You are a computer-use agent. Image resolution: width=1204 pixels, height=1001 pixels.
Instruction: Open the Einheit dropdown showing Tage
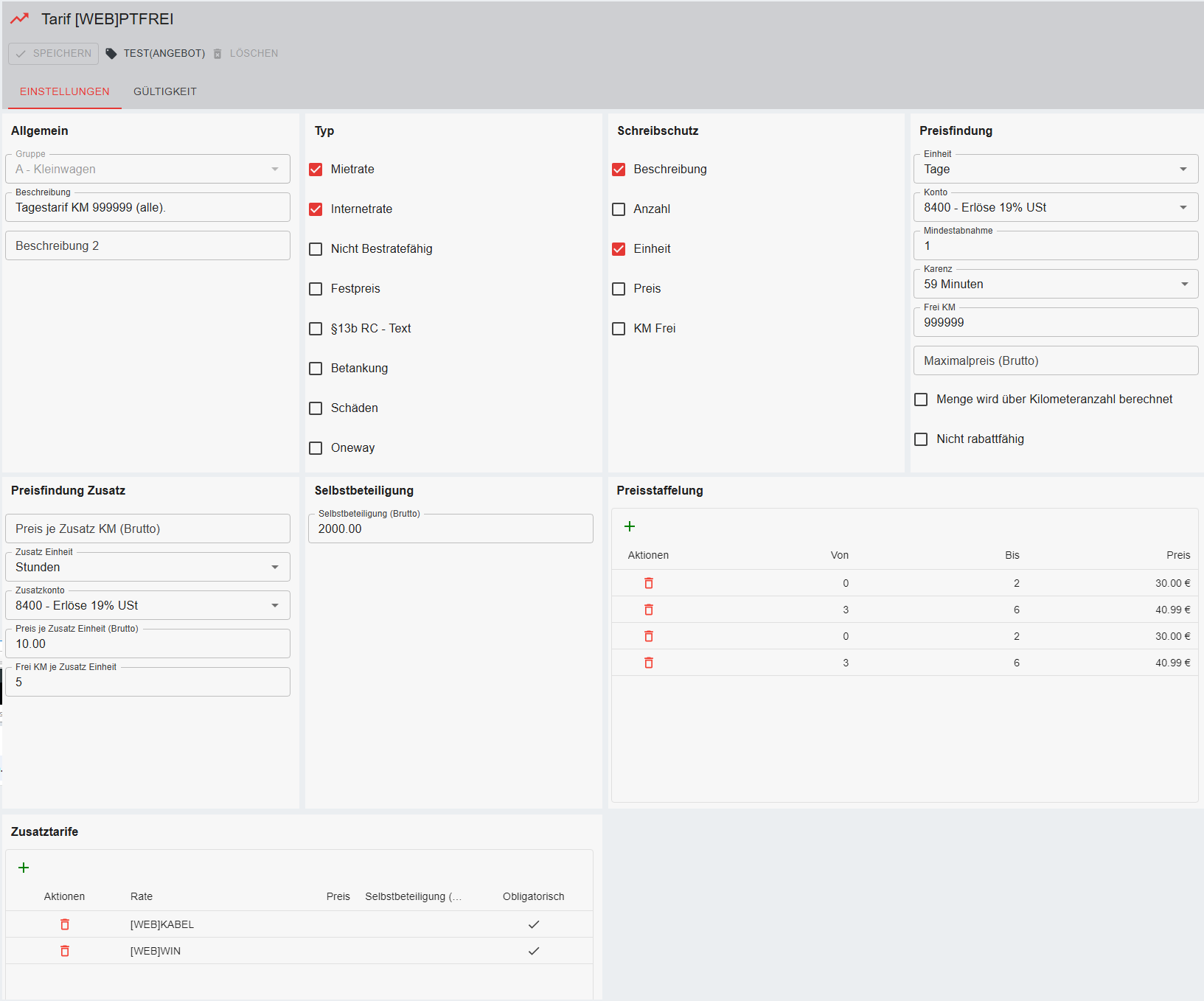click(x=1055, y=169)
